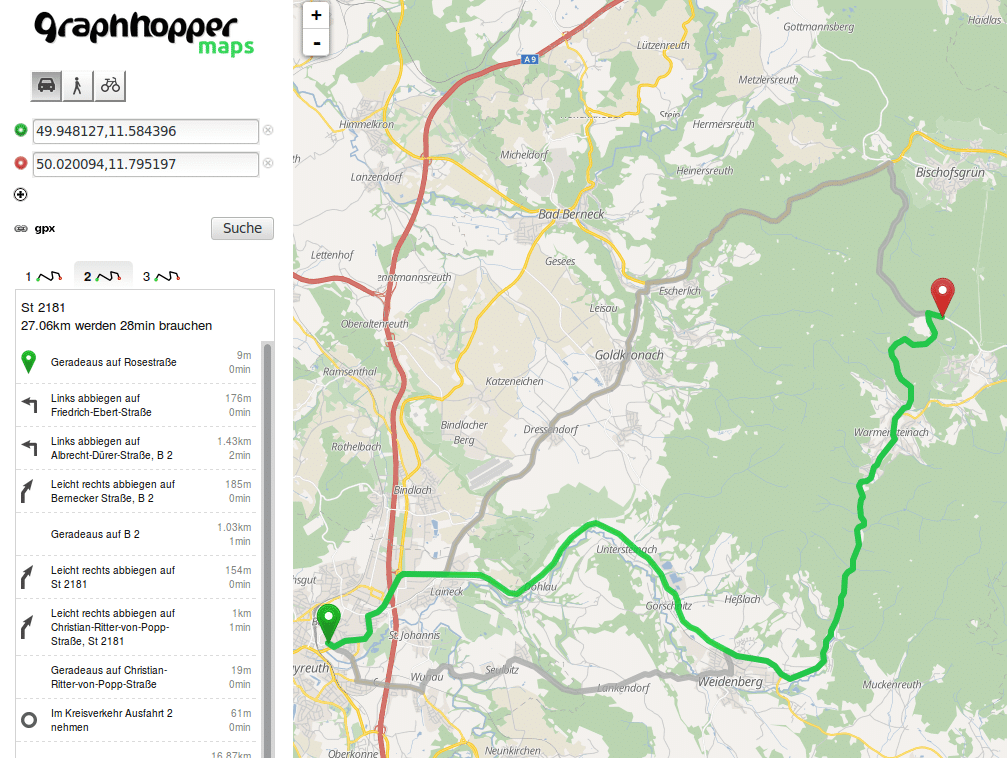Screen dimensions: 1007x758
Task: Select alternative route tab 2
Action: pyautogui.click(x=104, y=276)
